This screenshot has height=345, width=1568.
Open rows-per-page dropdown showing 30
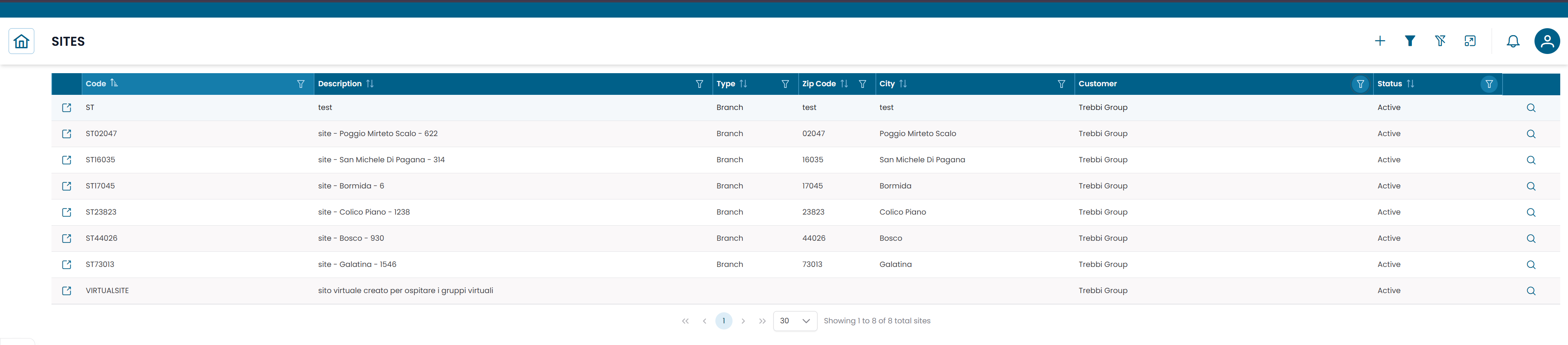pyautogui.click(x=795, y=321)
